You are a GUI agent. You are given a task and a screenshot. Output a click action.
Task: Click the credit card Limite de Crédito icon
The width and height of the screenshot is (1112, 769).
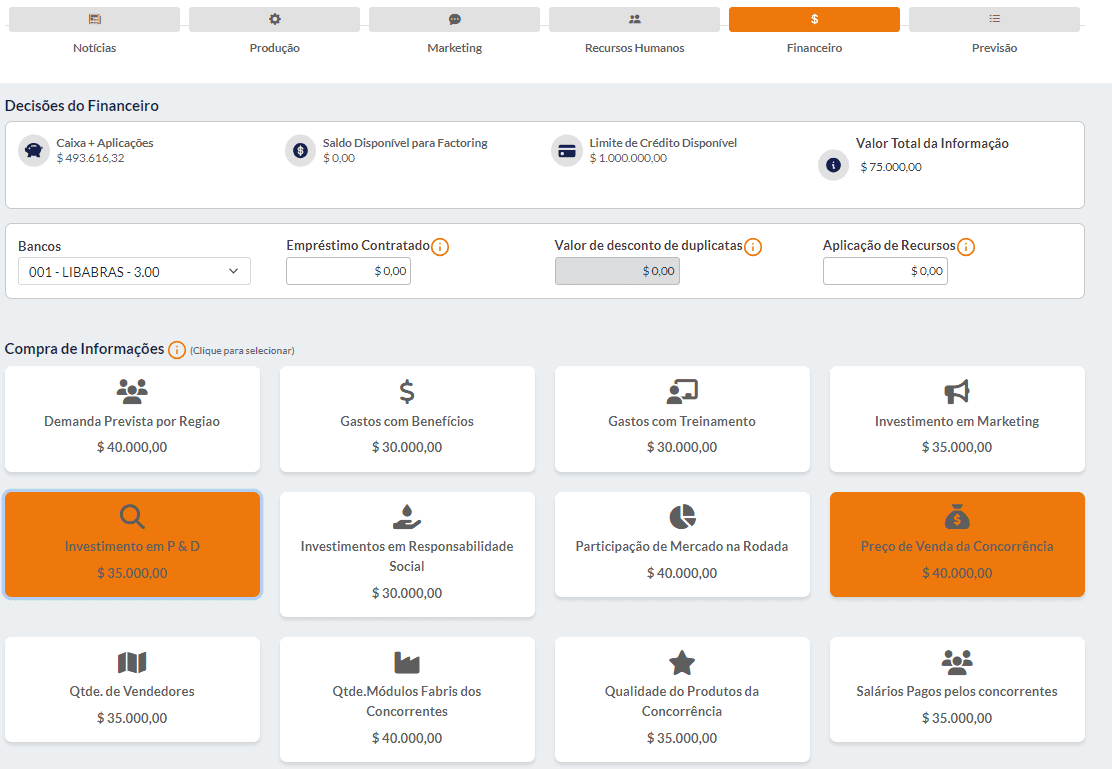[567, 151]
